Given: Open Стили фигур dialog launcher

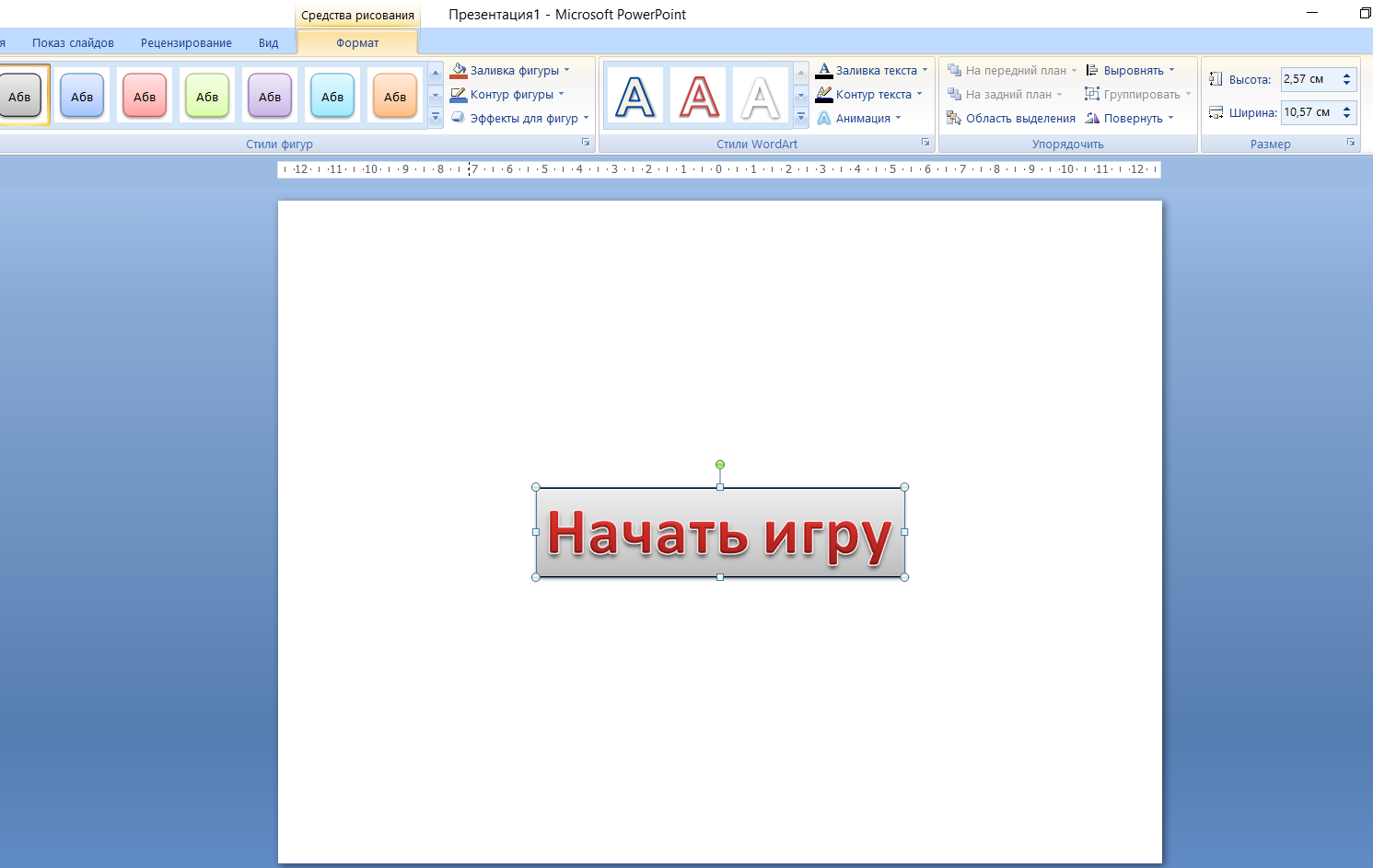Looking at the screenshot, I should click(586, 143).
